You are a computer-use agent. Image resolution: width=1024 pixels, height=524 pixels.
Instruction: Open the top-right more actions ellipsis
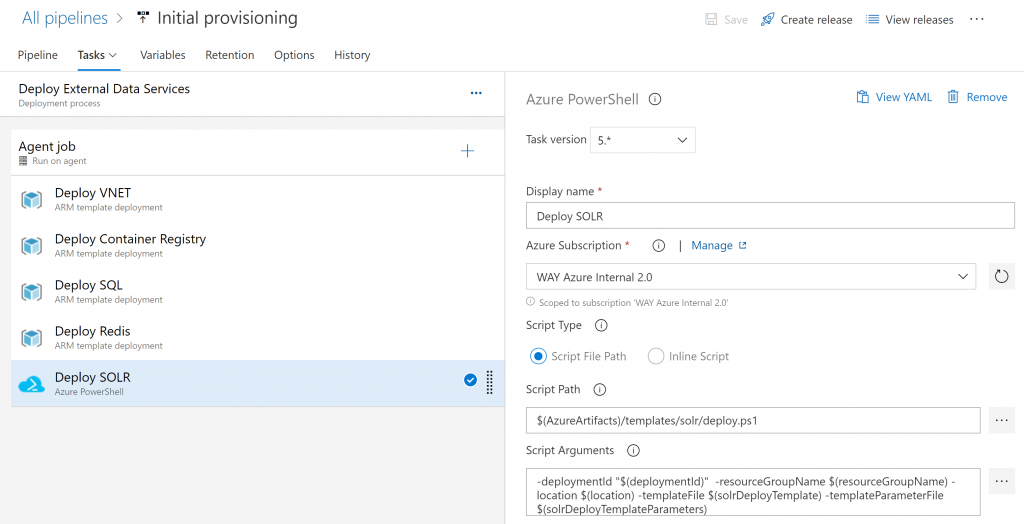(x=976, y=20)
